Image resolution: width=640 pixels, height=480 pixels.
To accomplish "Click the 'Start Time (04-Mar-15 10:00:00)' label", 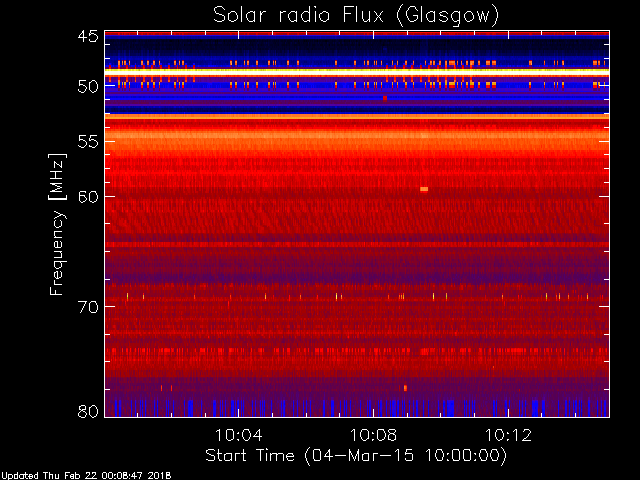I will (356, 456).
